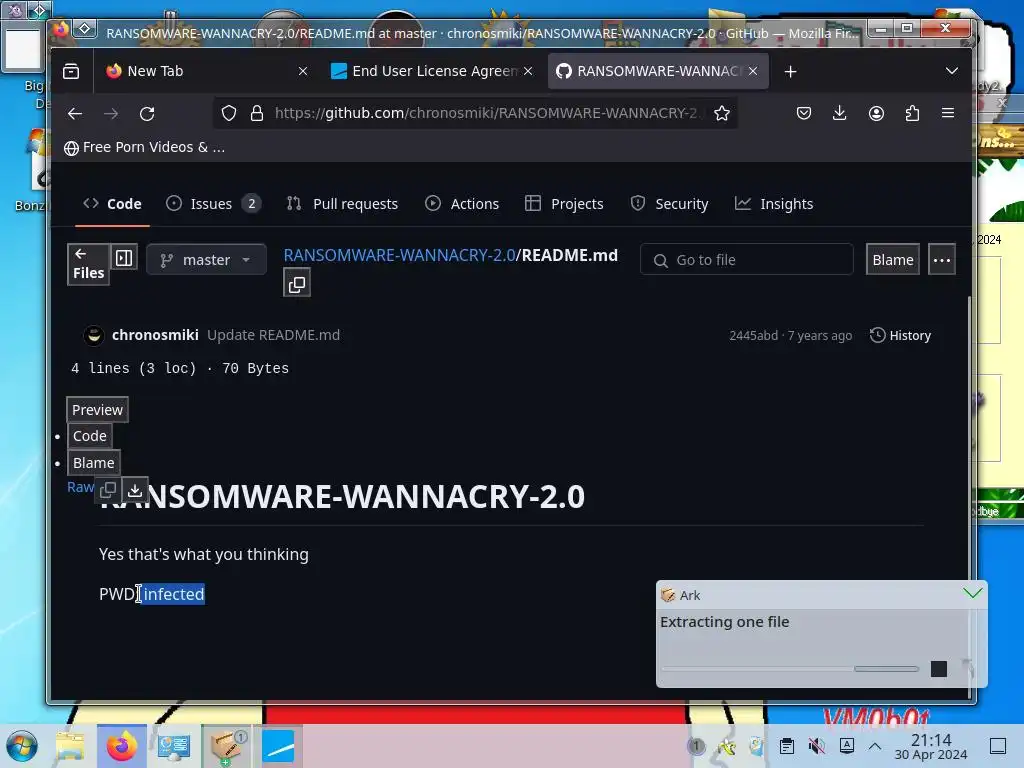Open the Firefox account icon

(876, 114)
